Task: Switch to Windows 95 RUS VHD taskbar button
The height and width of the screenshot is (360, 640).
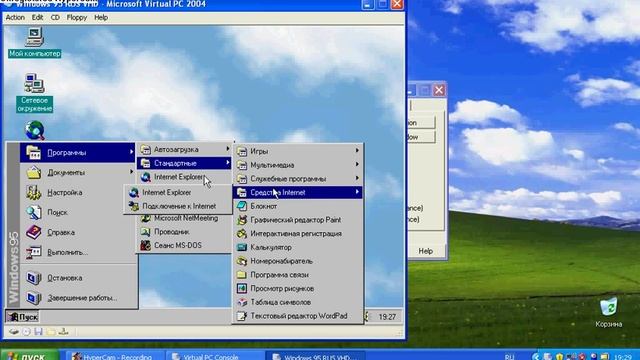Action: (x=315, y=356)
